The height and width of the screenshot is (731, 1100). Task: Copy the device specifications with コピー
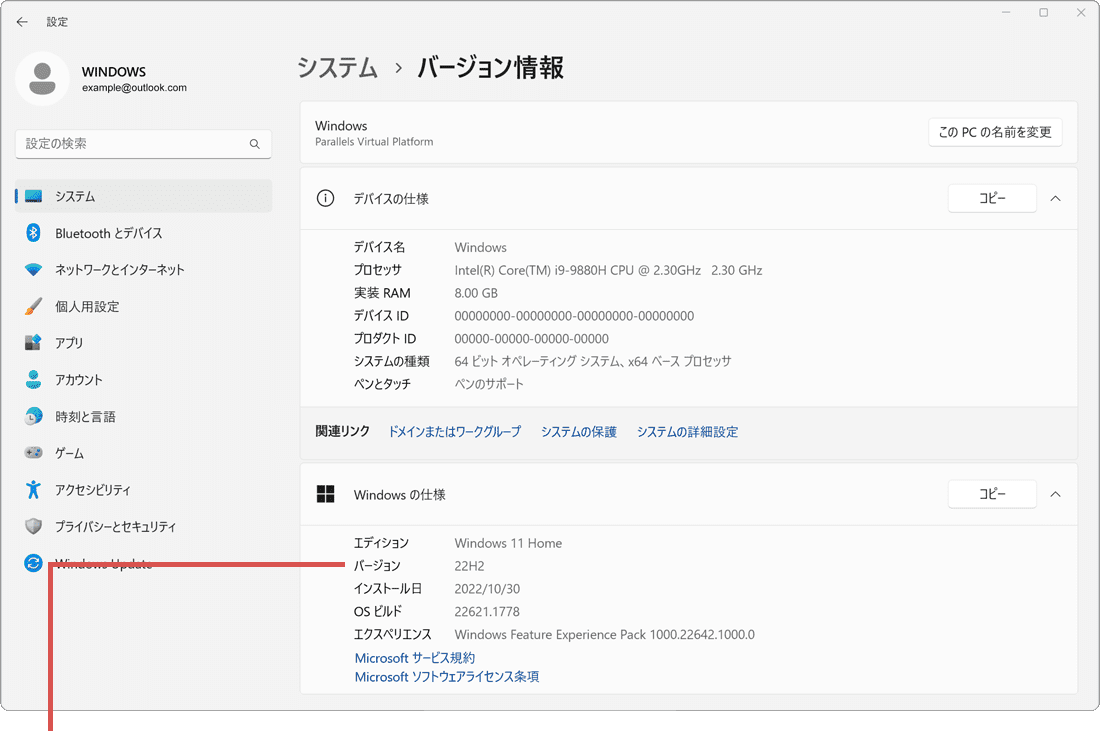click(991, 198)
